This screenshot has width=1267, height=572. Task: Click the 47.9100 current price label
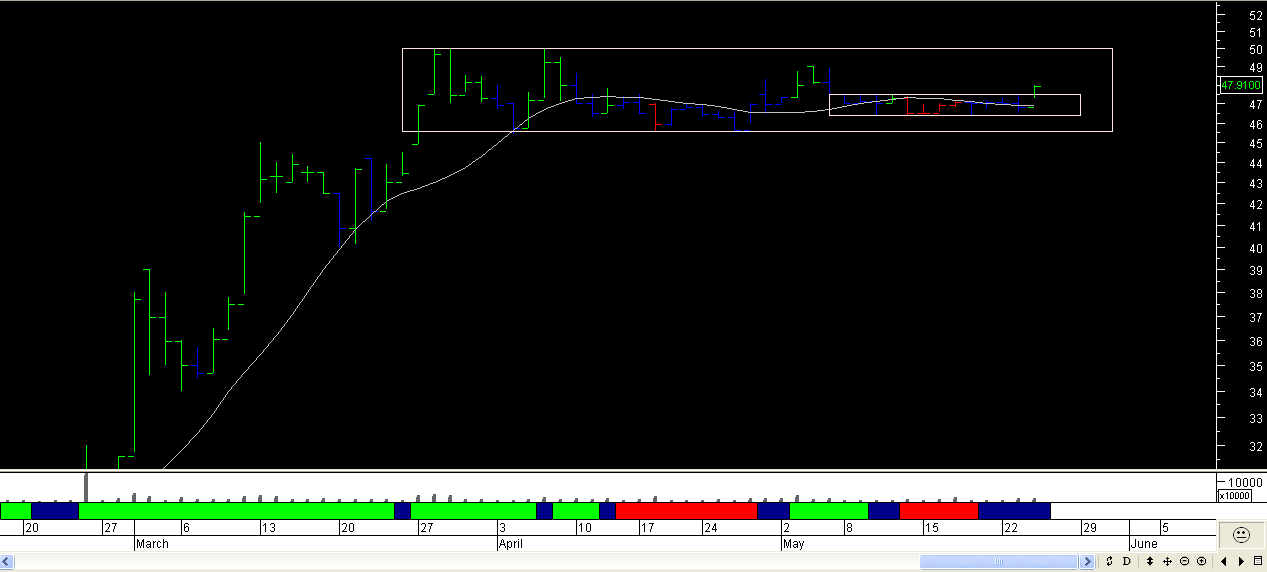tap(1240, 86)
